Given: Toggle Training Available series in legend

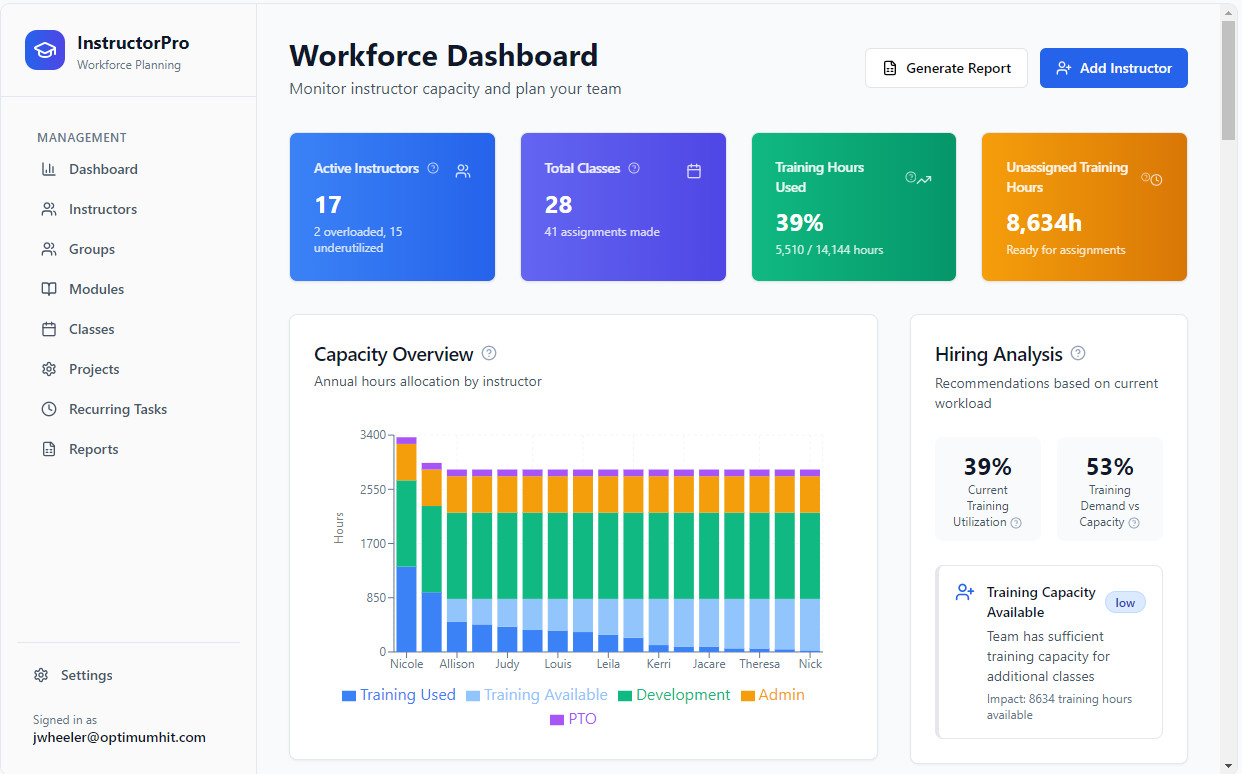Looking at the screenshot, I should coord(537,695).
